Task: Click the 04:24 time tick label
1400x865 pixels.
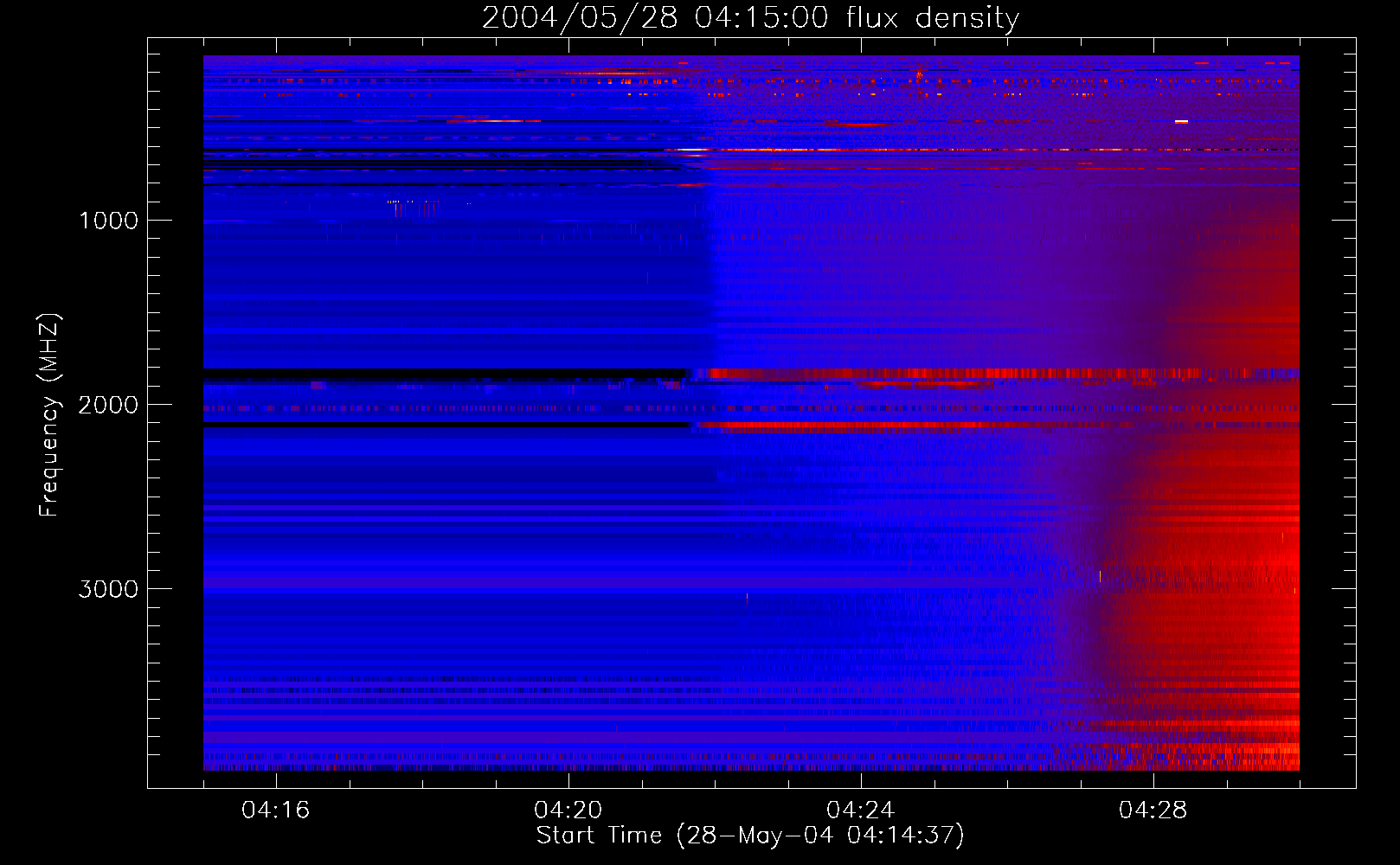Action: click(861, 810)
